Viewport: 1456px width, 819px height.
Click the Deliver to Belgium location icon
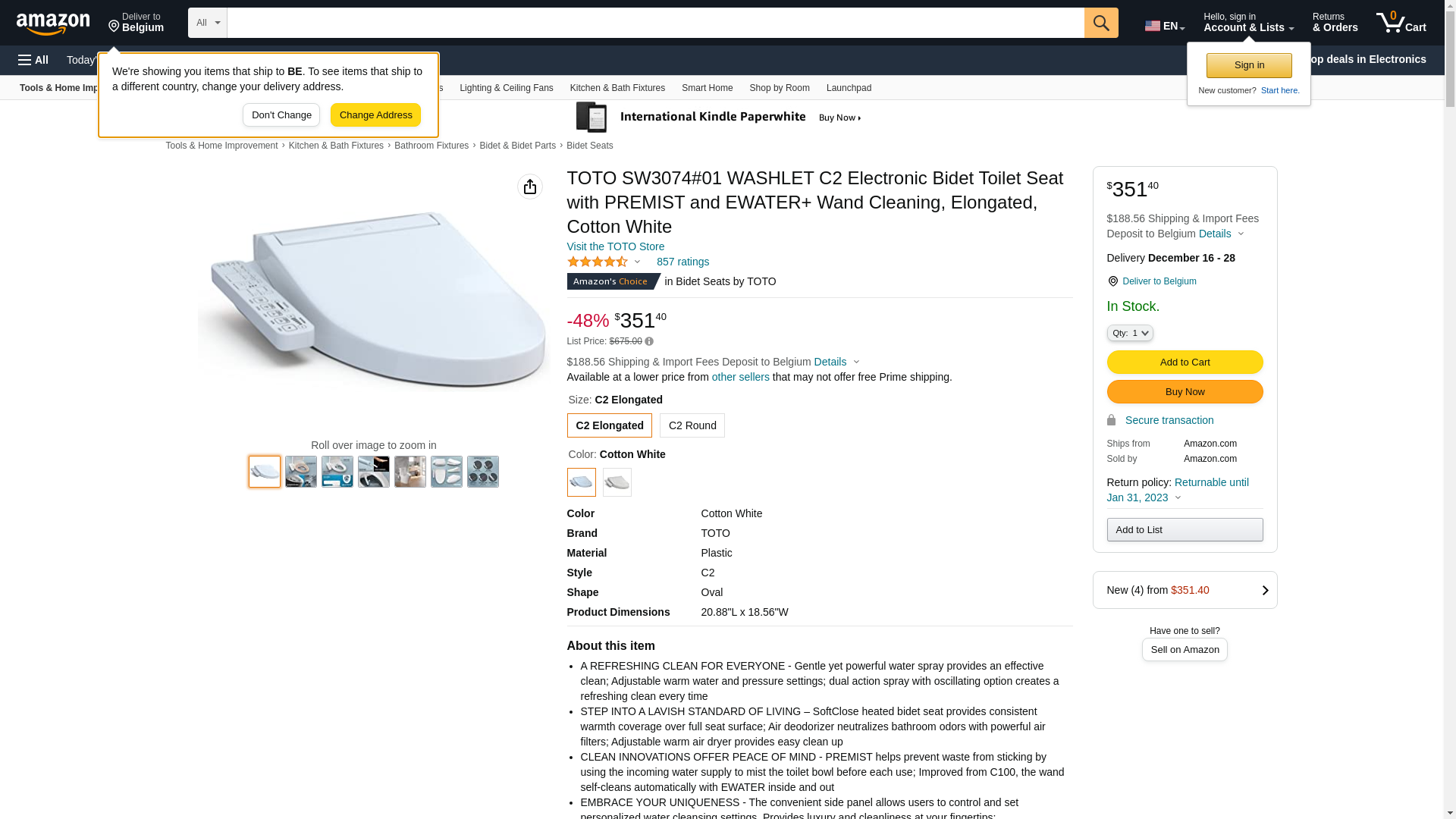pos(1112,281)
